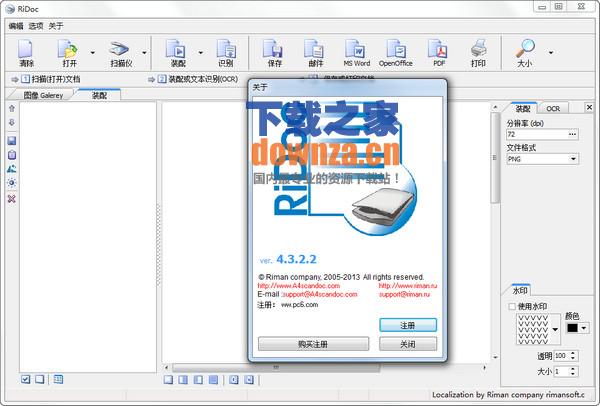
Task: Click the 大小 magnifier icon
Action: [x=525, y=53]
